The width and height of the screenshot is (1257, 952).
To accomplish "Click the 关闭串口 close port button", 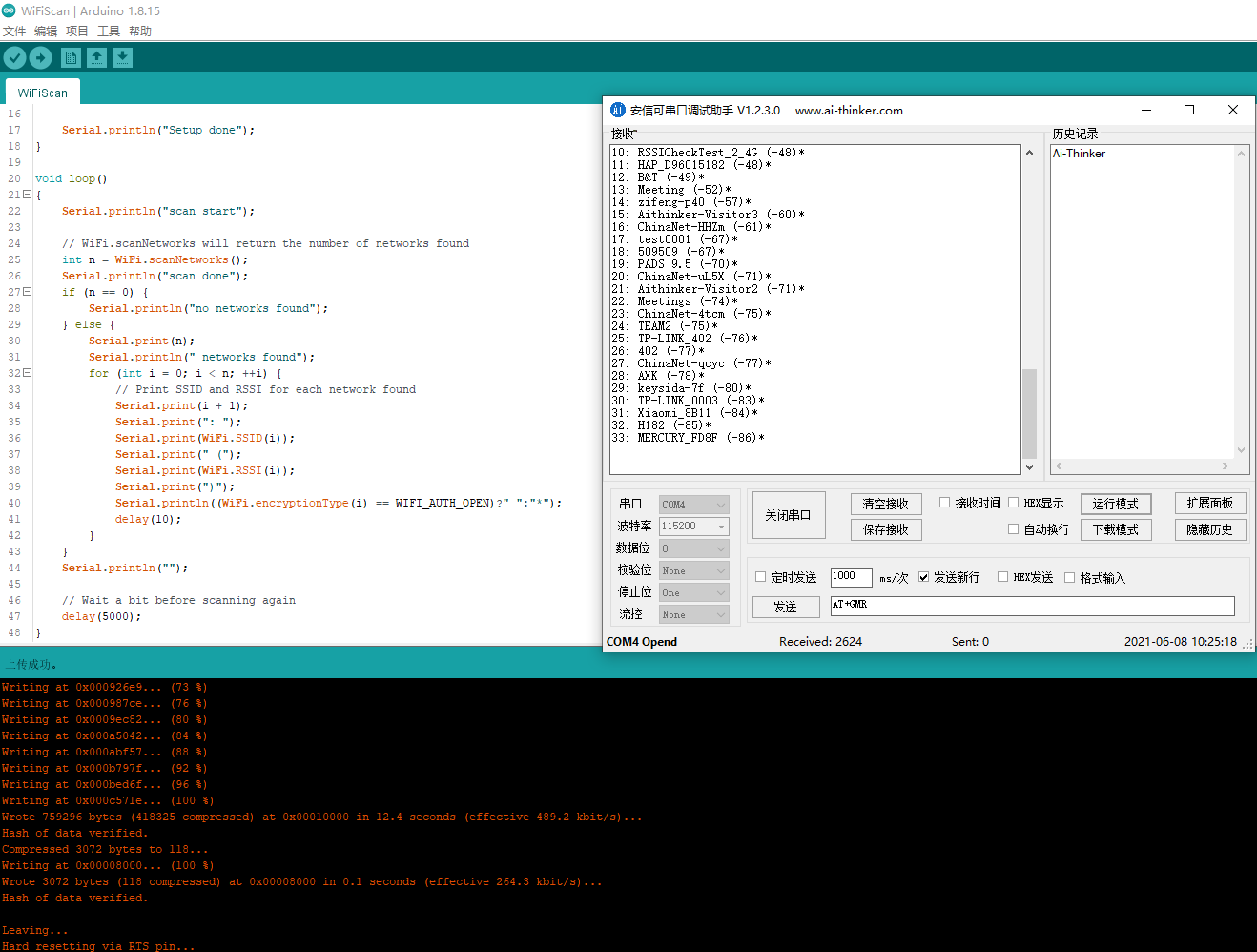I will click(x=789, y=515).
